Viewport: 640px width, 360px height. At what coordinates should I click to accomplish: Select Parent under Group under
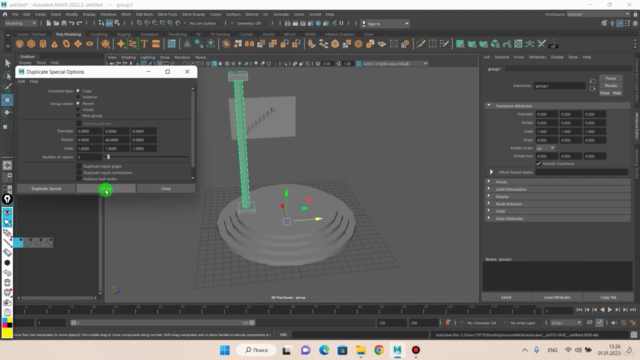tap(78, 103)
